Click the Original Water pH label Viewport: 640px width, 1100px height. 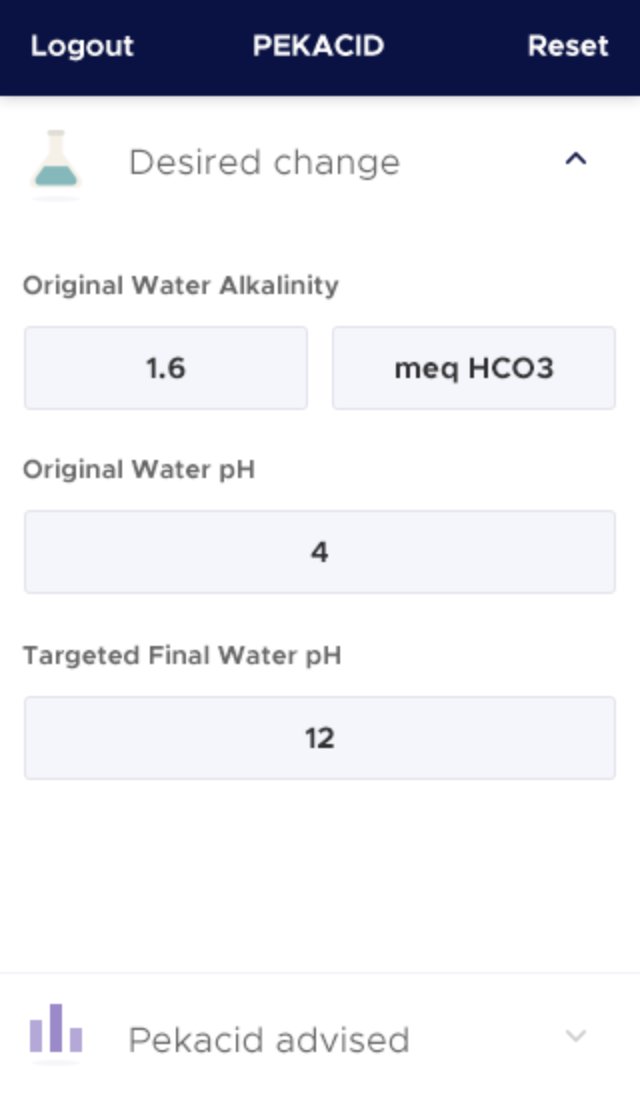(x=138, y=469)
